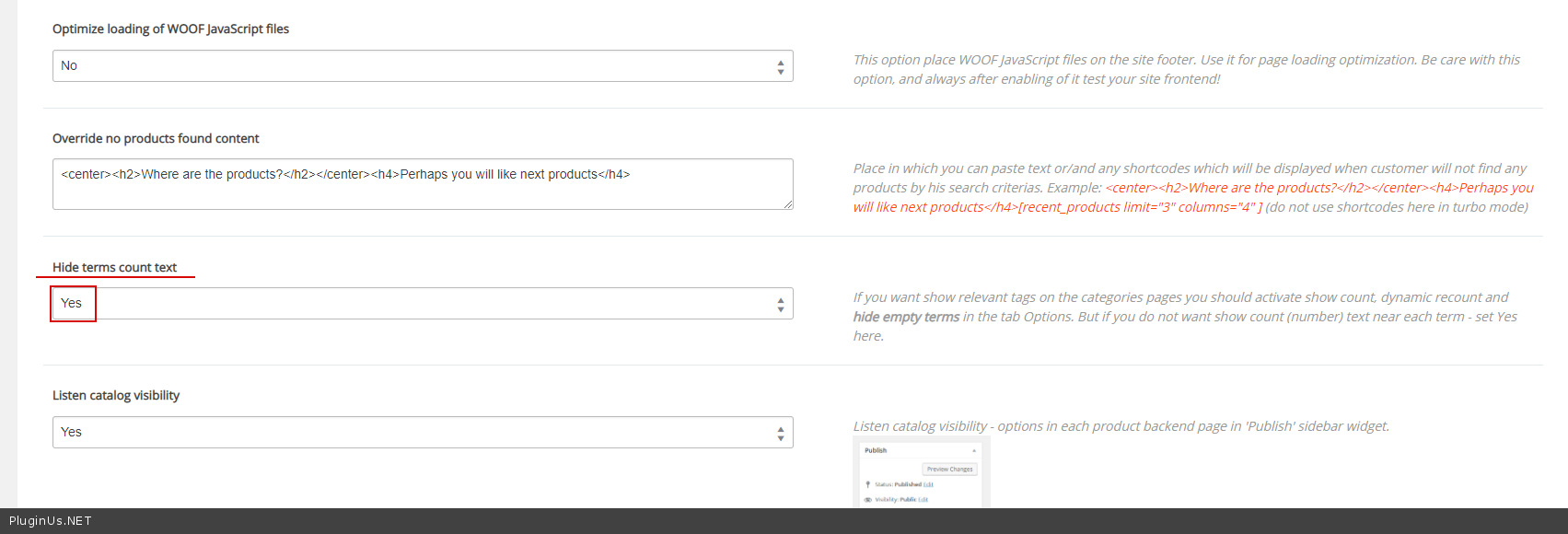The height and width of the screenshot is (534, 1568).
Task: Click the pin icon beside Status: Published
Action: (867, 484)
